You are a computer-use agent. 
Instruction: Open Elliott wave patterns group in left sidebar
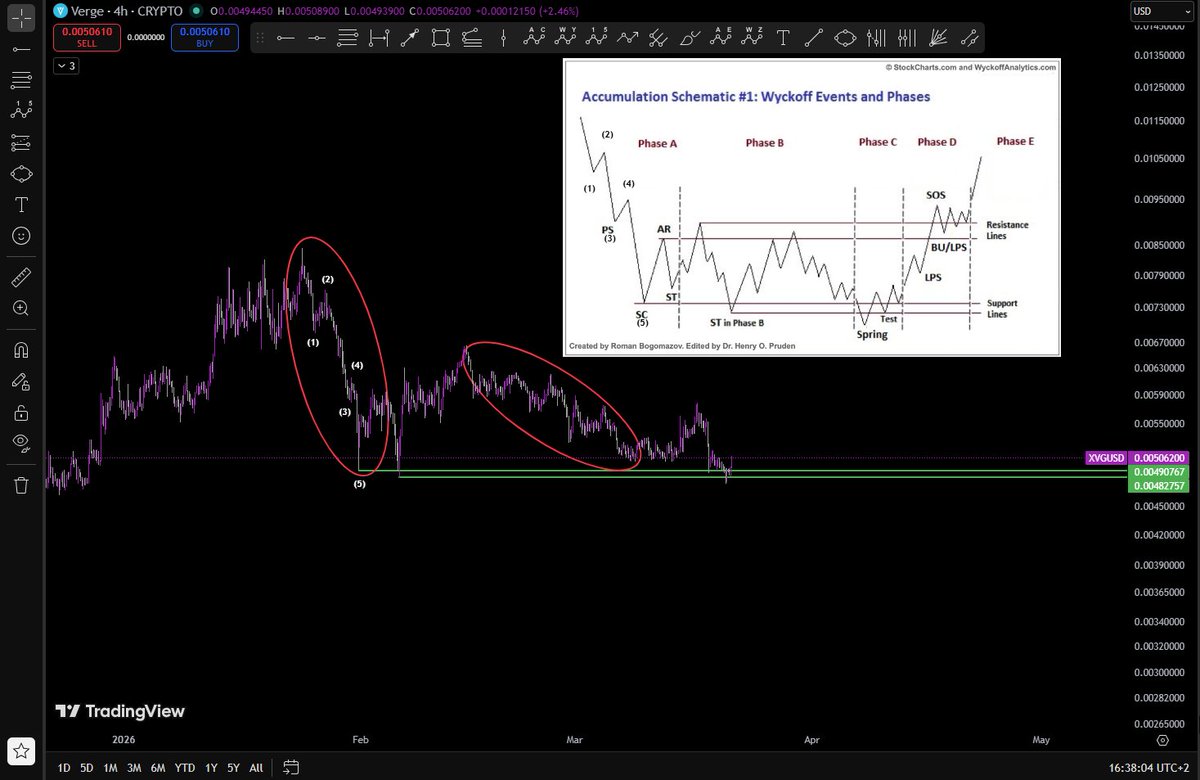click(x=20, y=110)
